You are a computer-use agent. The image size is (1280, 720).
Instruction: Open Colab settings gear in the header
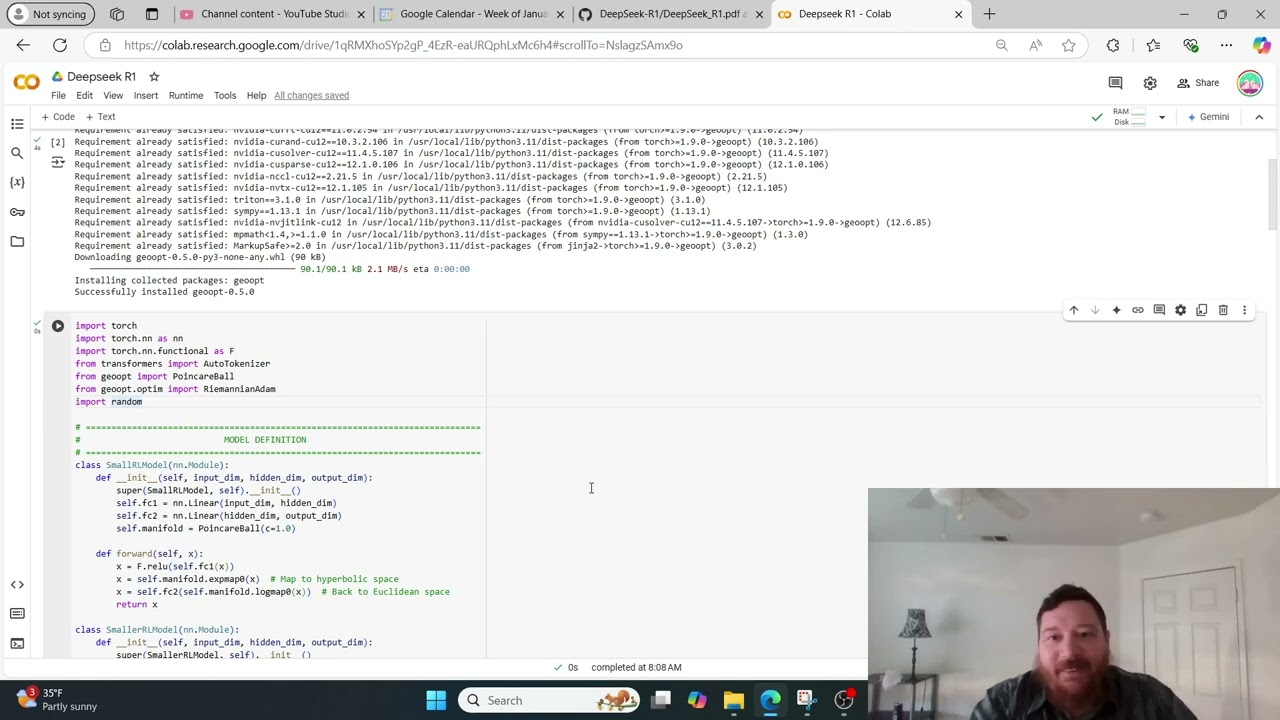pyautogui.click(x=1150, y=83)
